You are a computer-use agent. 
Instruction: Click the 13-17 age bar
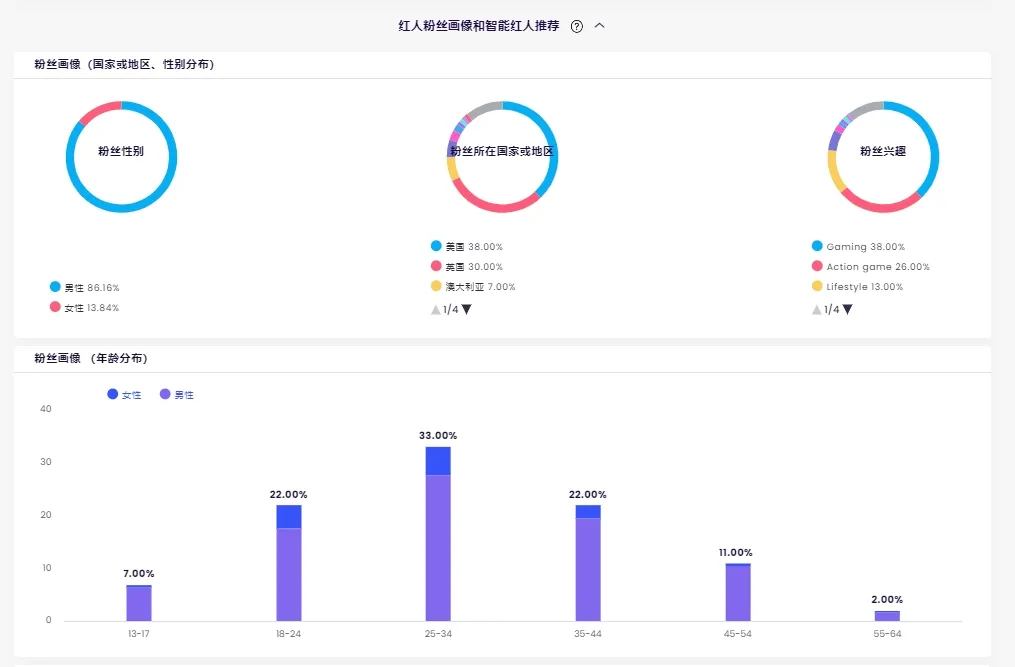click(x=139, y=603)
